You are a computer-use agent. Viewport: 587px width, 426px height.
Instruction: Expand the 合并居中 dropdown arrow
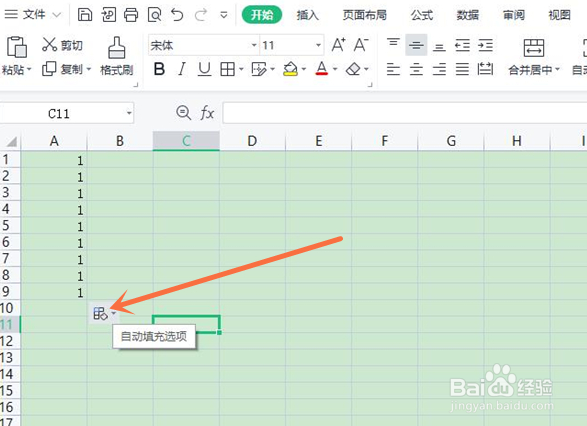coord(557,70)
